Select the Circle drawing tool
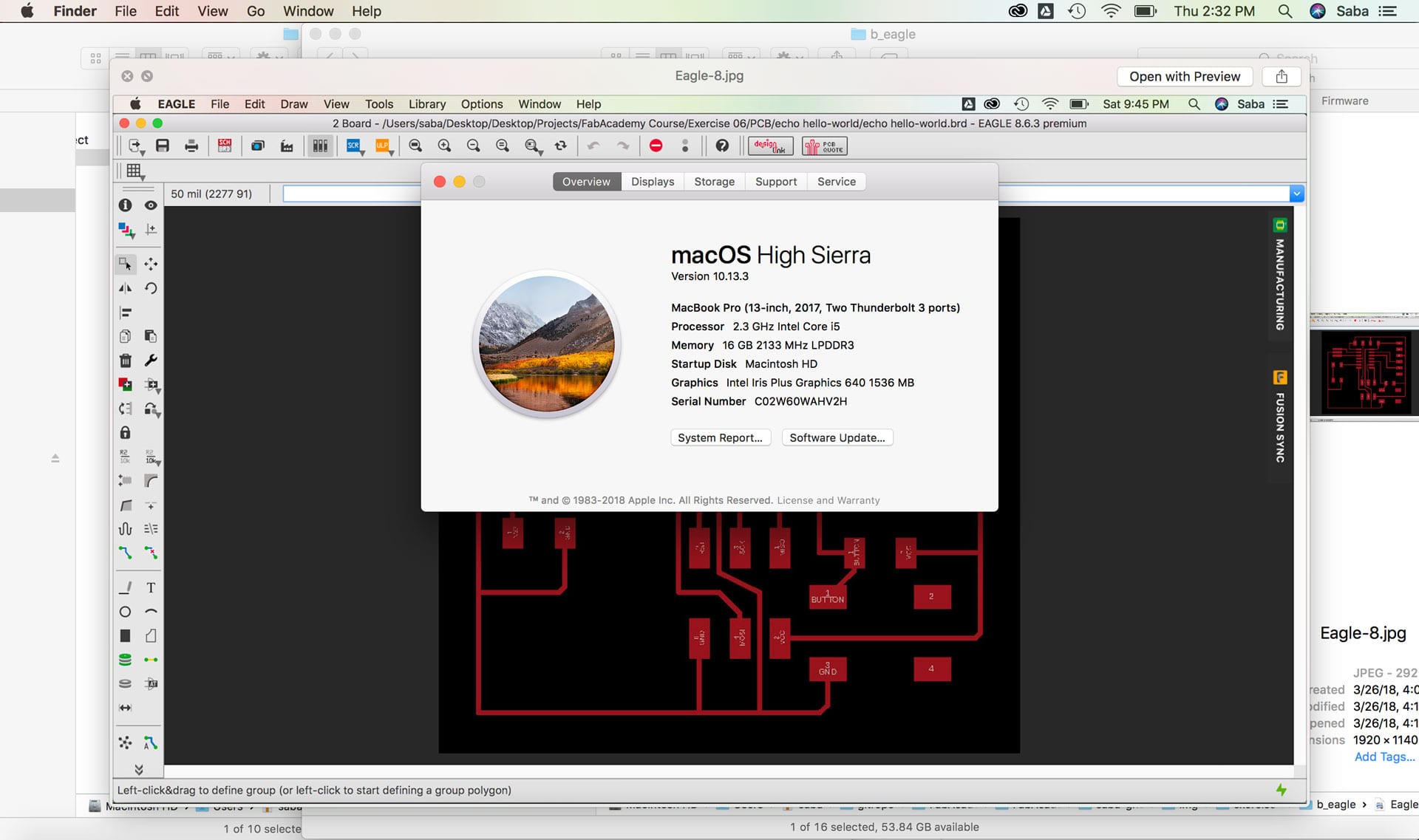 125,612
